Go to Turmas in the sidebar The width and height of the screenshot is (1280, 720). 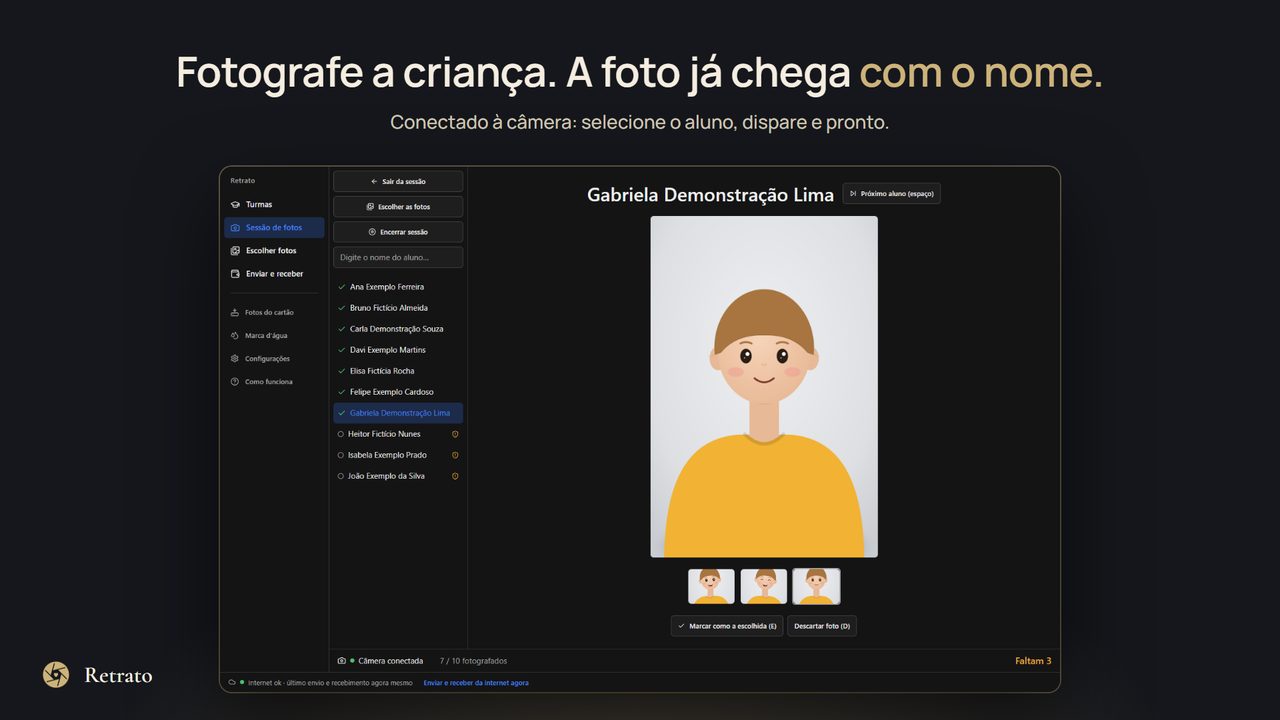coord(274,204)
